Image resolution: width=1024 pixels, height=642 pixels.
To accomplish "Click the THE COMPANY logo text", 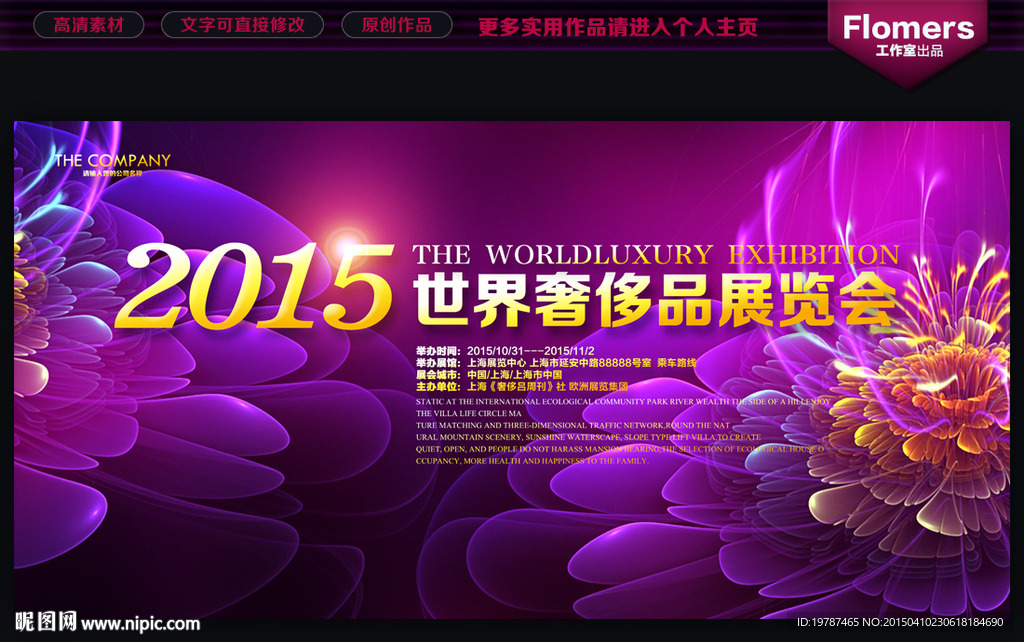I will click(x=112, y=160).
